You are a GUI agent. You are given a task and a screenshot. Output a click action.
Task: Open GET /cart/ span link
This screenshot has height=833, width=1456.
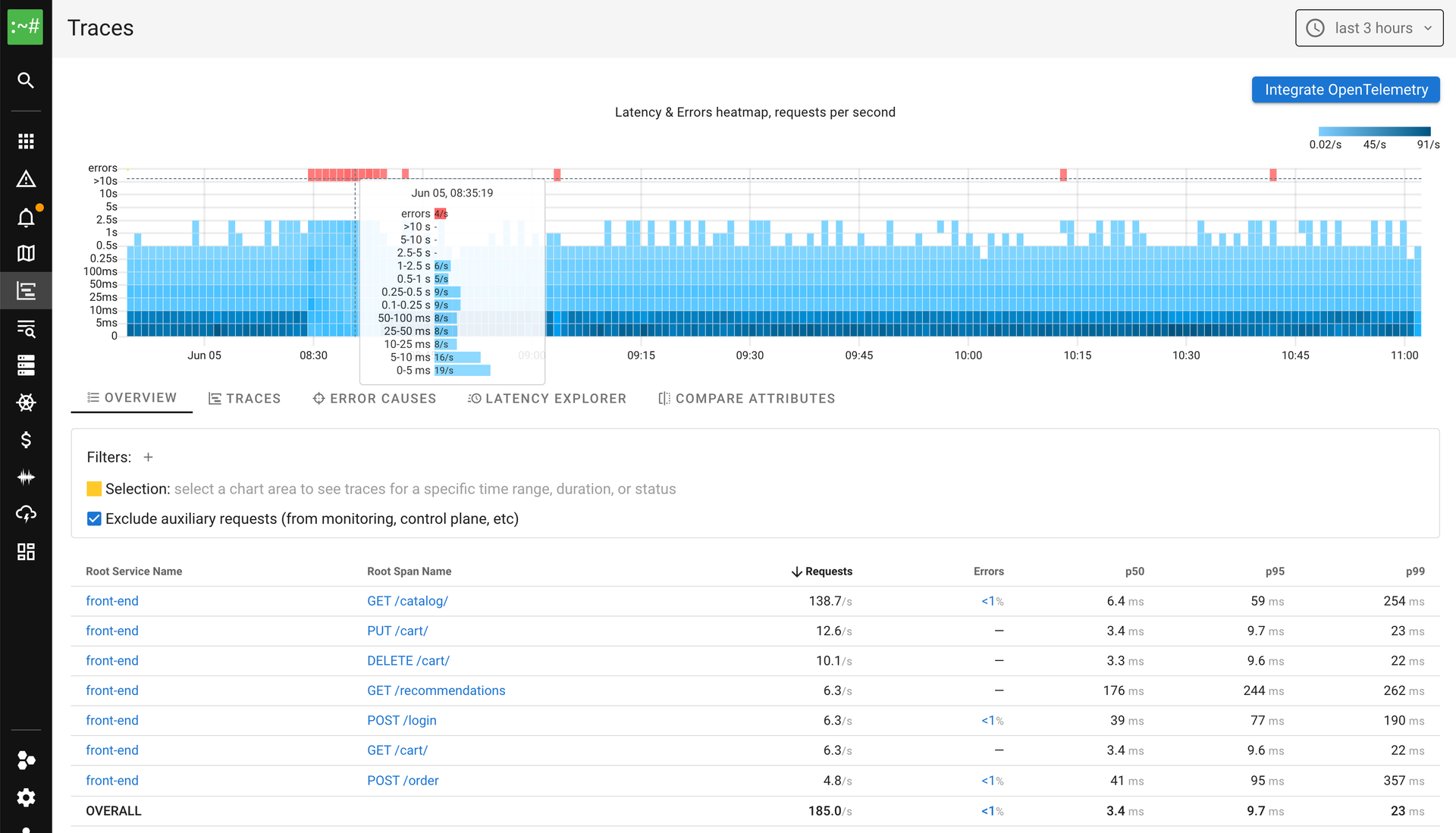[x=397, y=750]
